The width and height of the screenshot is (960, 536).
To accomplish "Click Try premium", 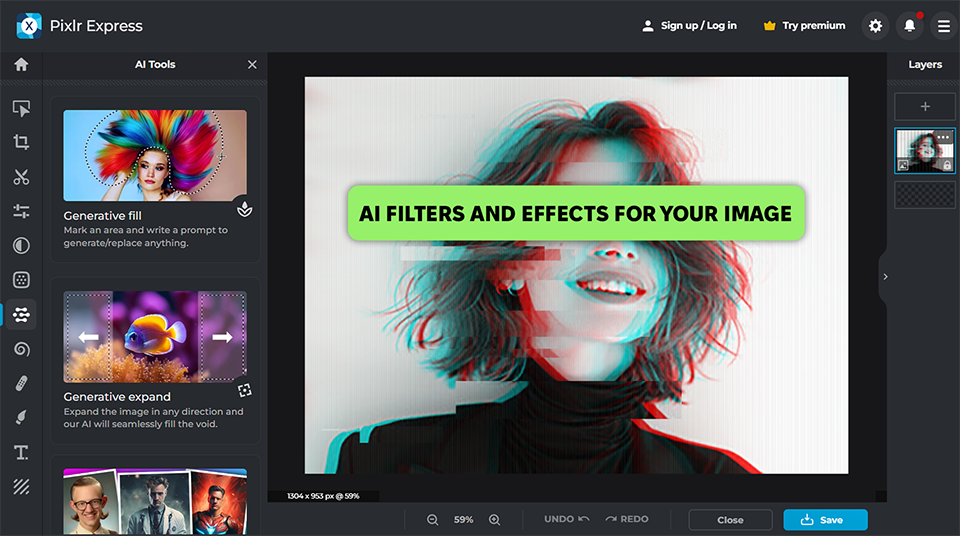I will point(804,26).
